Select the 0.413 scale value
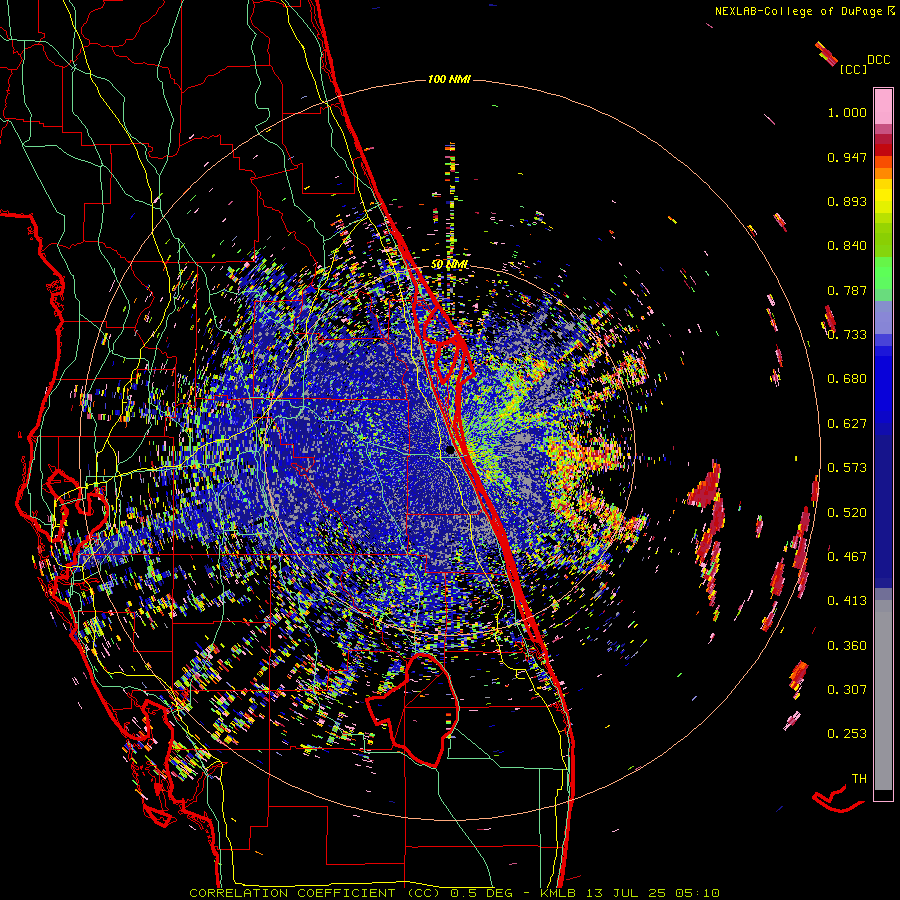 [847, 601]
